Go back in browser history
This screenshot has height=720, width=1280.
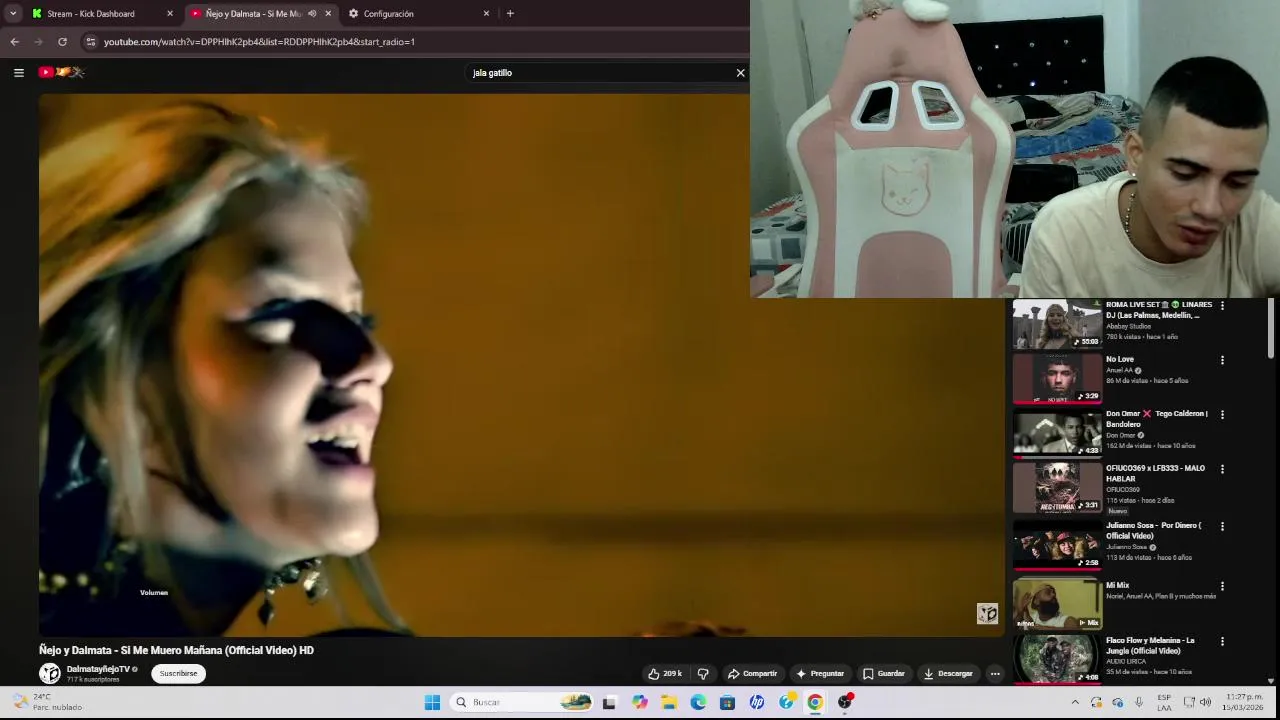point(14,42)
